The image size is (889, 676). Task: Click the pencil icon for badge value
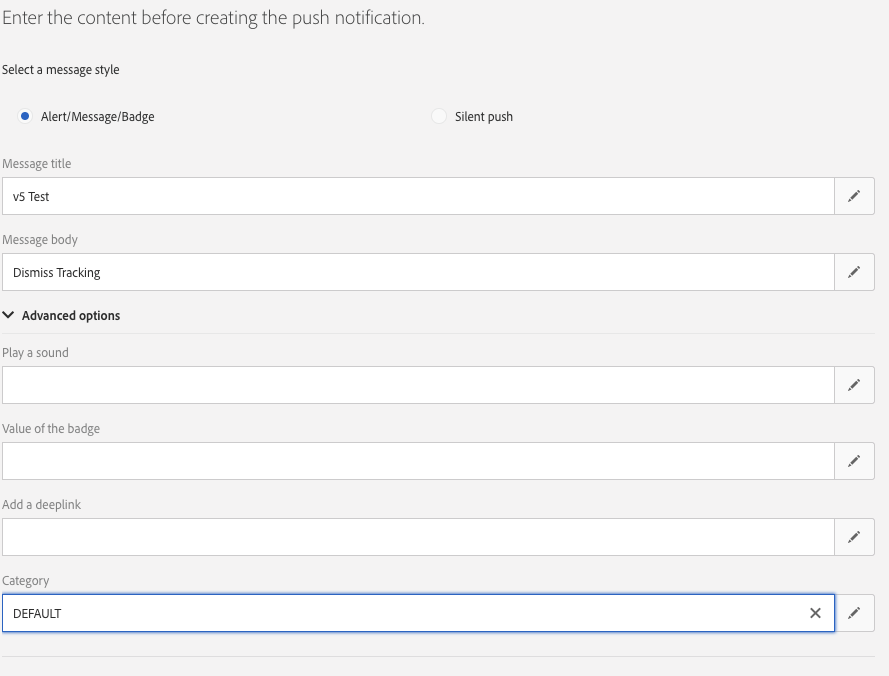854,461
